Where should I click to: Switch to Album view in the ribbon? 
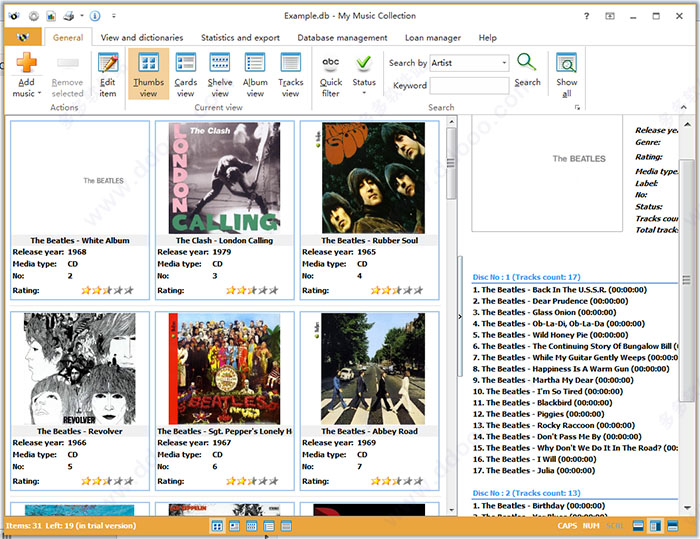pyautogui.click(x=255, y=74)
